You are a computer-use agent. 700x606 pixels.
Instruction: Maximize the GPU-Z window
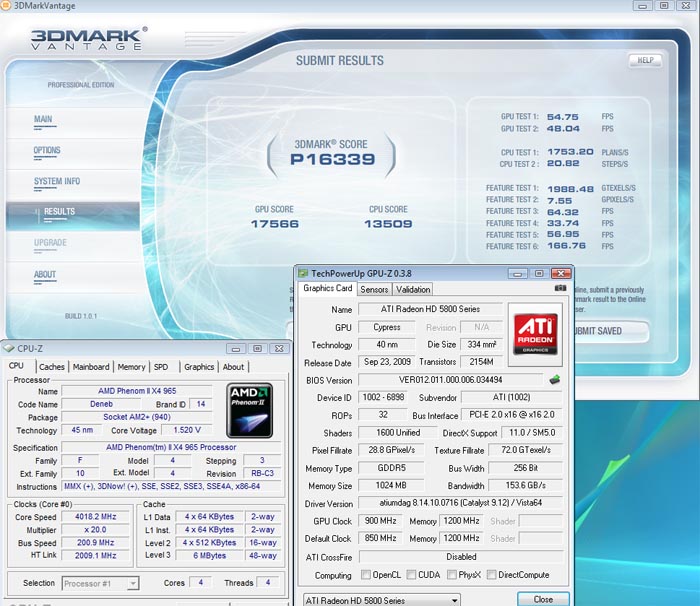(539, 273)
